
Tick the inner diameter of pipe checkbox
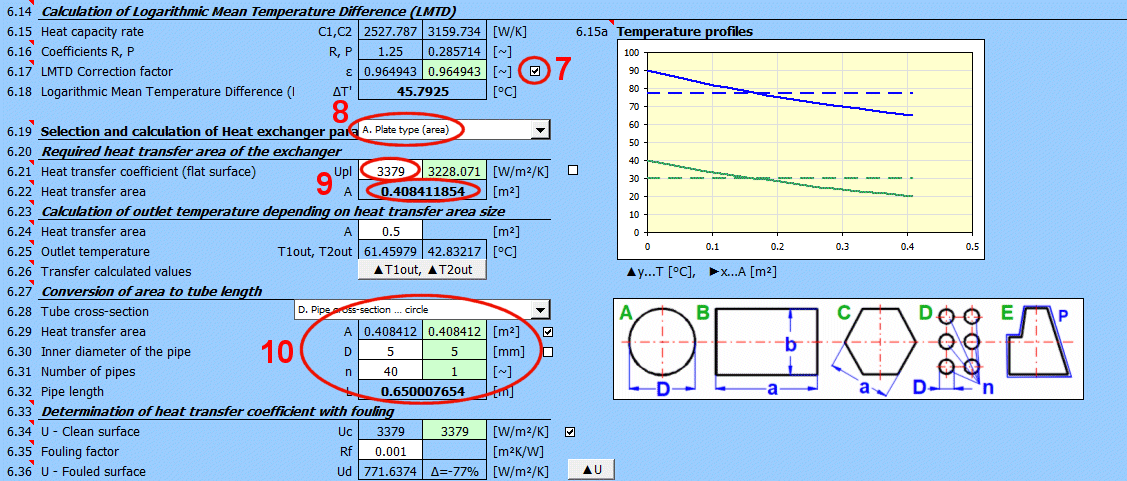pyautogui.click(x=548, y=351)
